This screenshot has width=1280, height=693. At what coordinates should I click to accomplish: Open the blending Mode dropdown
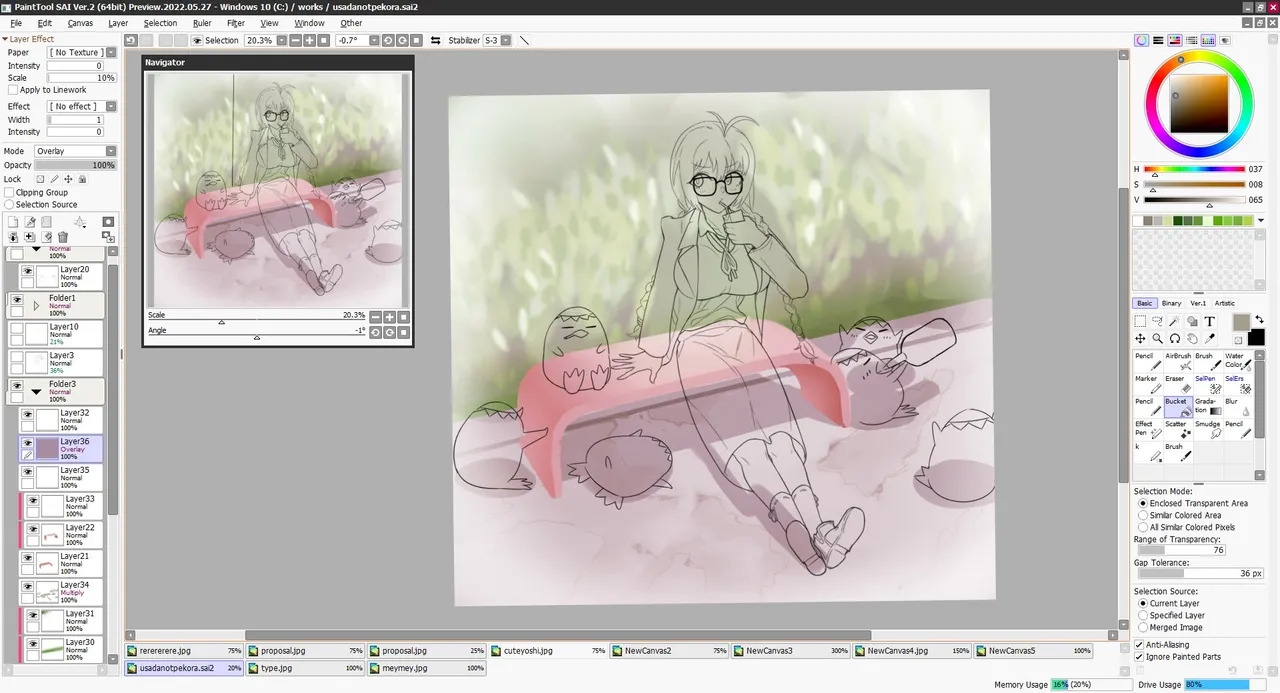(110, 151)
